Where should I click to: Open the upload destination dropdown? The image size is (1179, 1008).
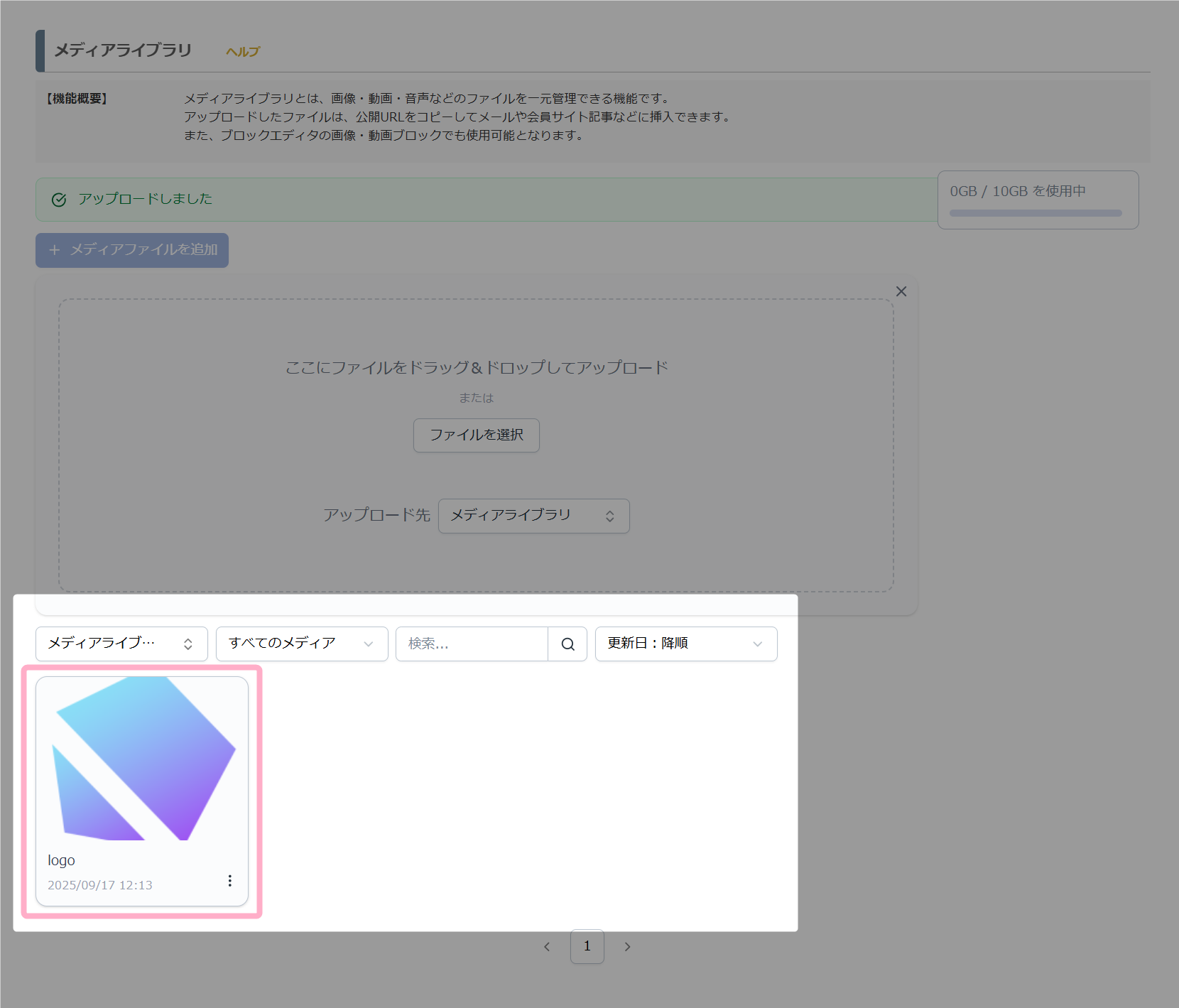(533, 516)
